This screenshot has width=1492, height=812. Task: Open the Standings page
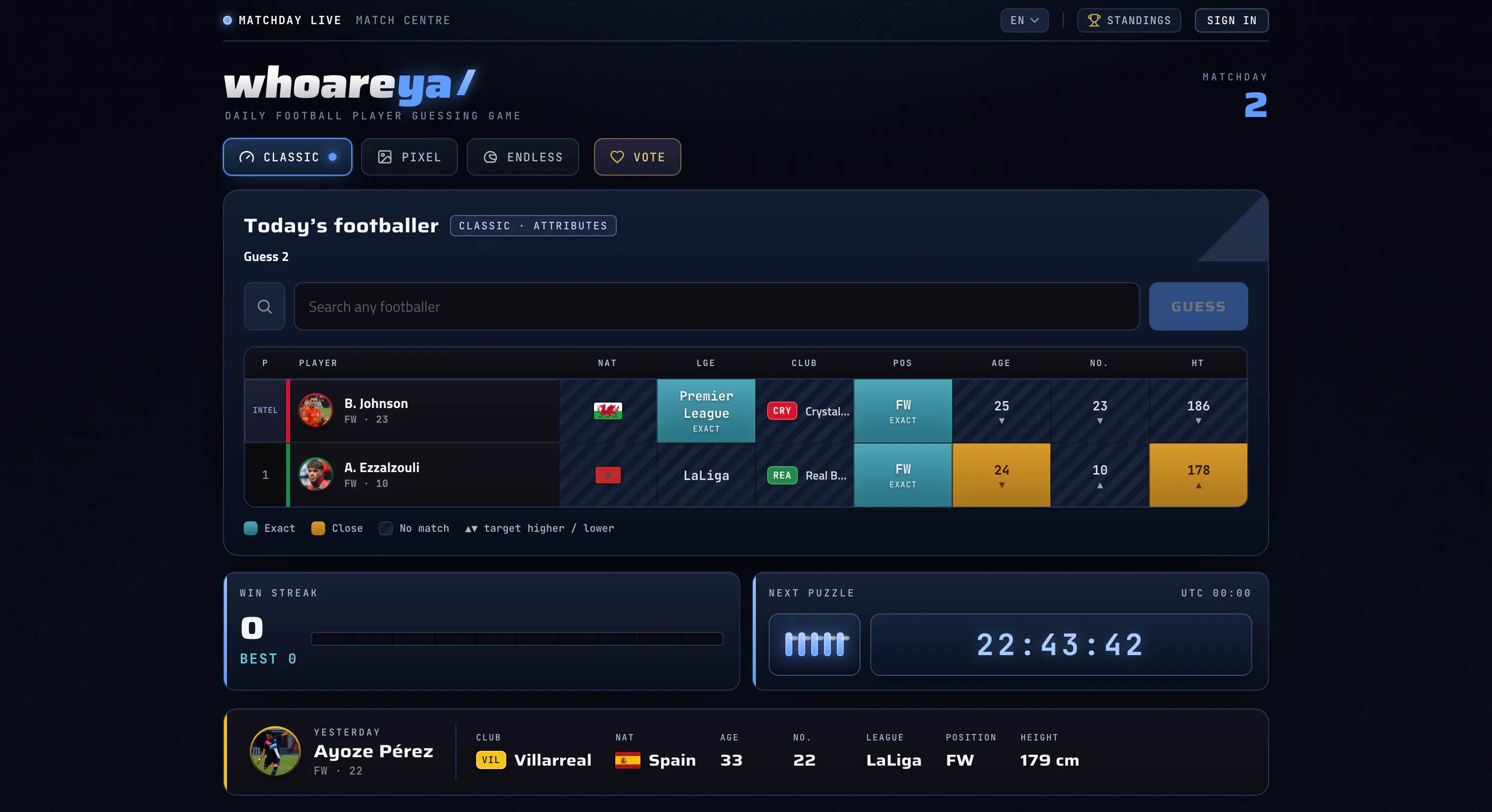tap(1129, 20)
